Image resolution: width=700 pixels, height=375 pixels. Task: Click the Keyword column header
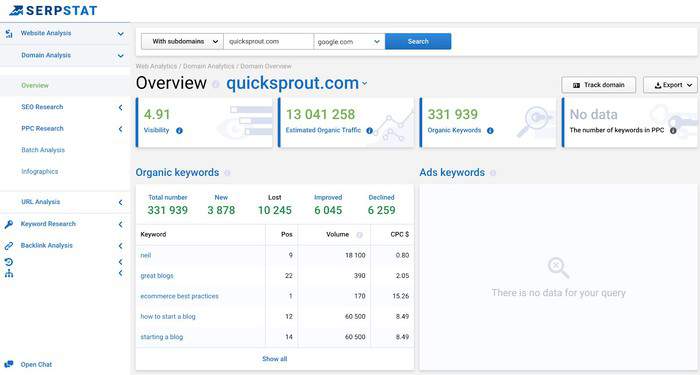(153, 234)
